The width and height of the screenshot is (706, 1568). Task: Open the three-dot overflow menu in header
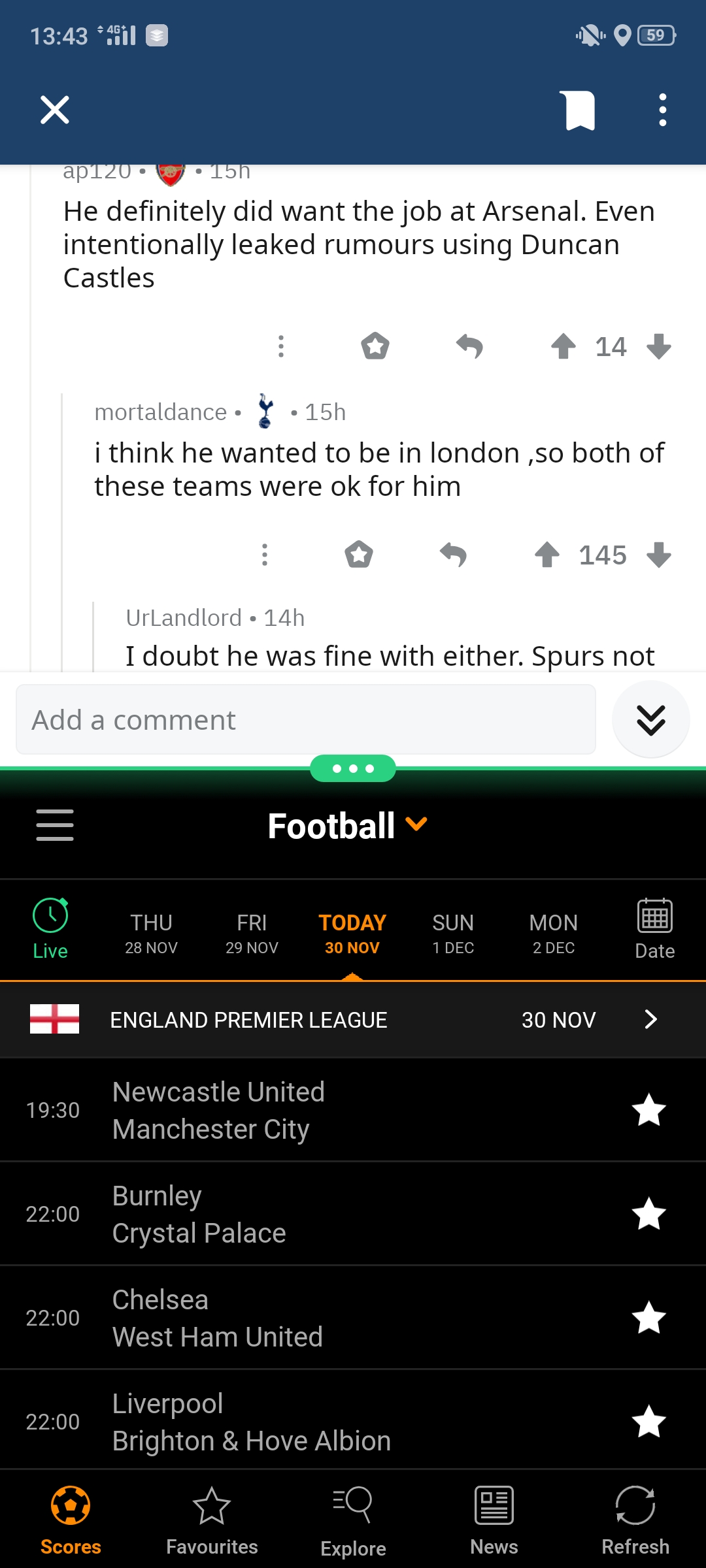662,110
